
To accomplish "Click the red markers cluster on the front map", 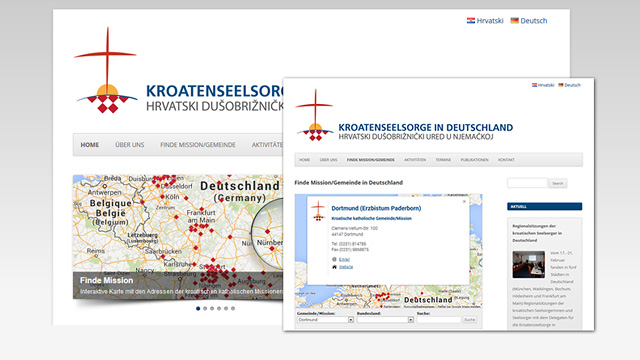I will pyautogui.click(x=382, y=296).
